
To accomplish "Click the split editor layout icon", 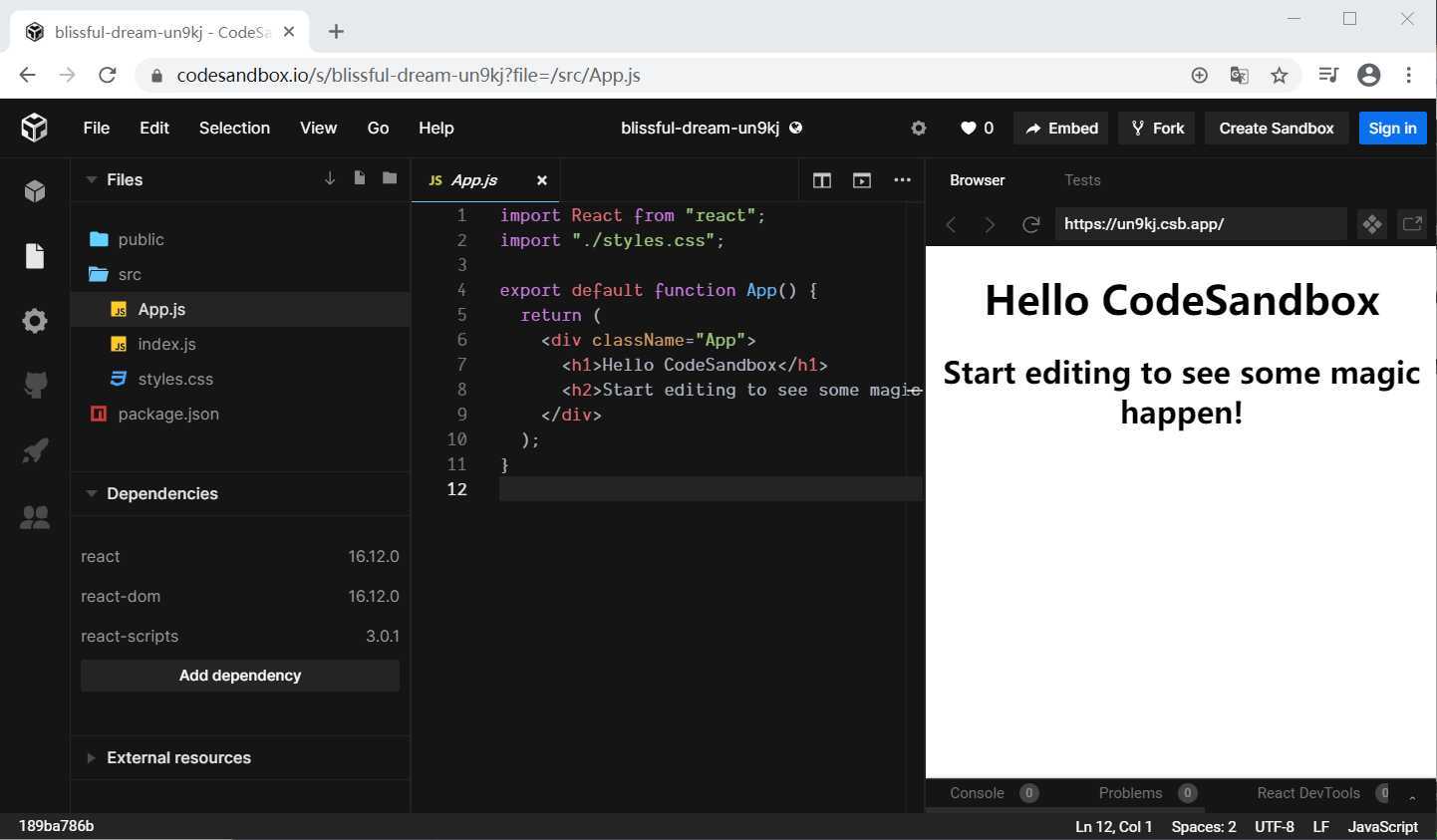I will pos(822,180).
